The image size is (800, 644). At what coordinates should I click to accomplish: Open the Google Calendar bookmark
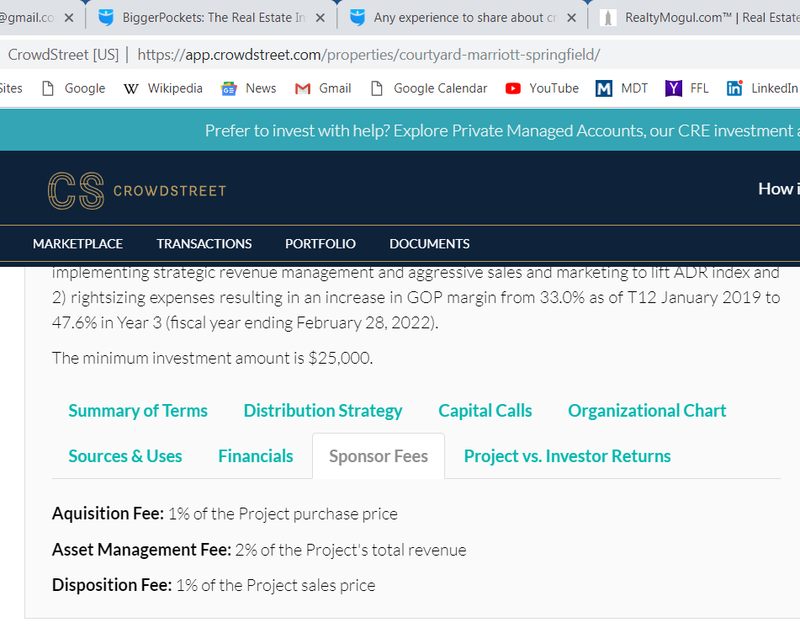pyautogui.click(x=429, y=88)
